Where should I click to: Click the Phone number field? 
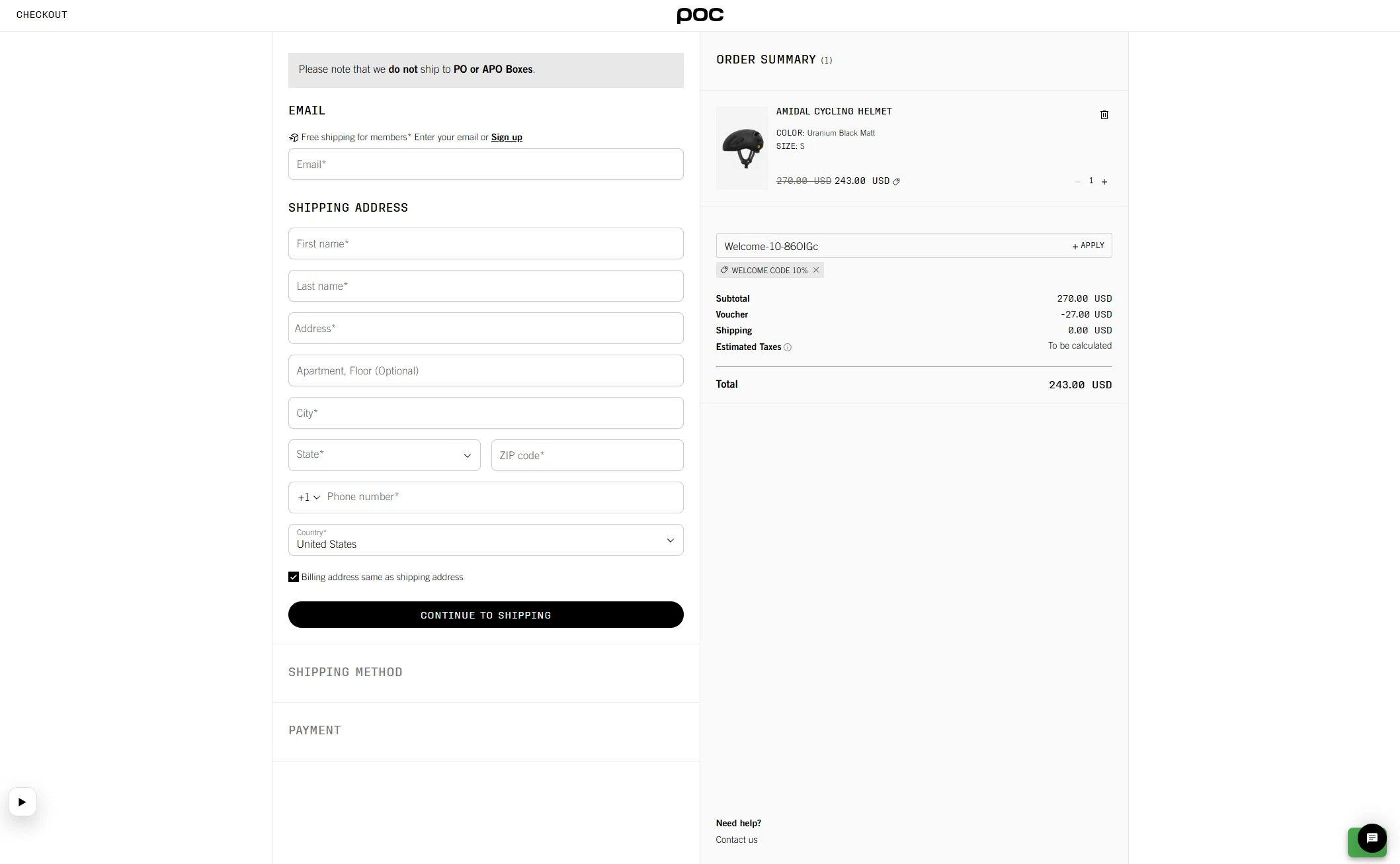pos(503,497)
